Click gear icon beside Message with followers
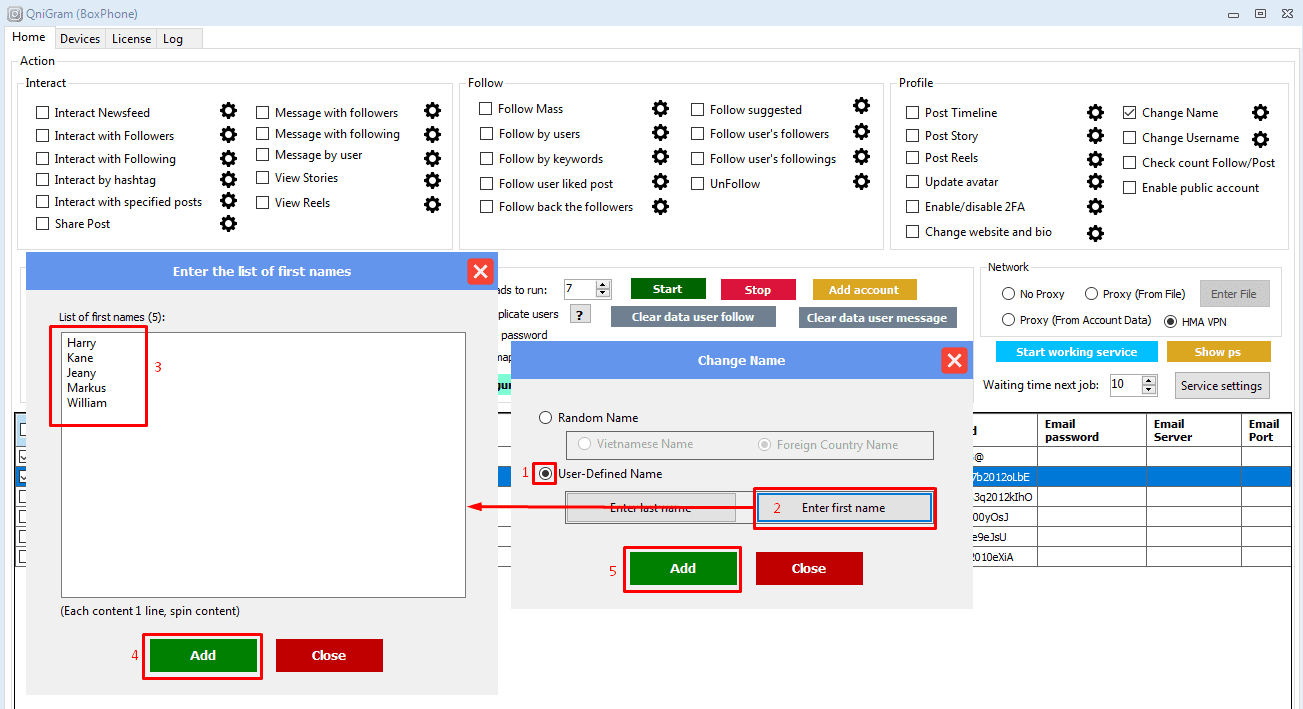 point(432,111)
